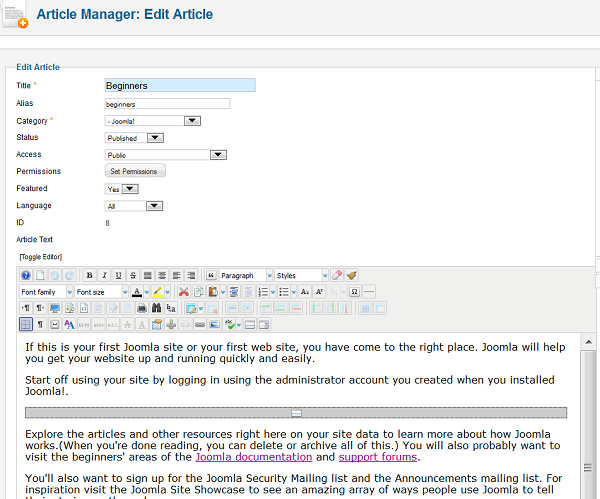The height and width of the screenshot is (499, 600).
Task: Open highlight color picker arrow
Action: point(168,292)
